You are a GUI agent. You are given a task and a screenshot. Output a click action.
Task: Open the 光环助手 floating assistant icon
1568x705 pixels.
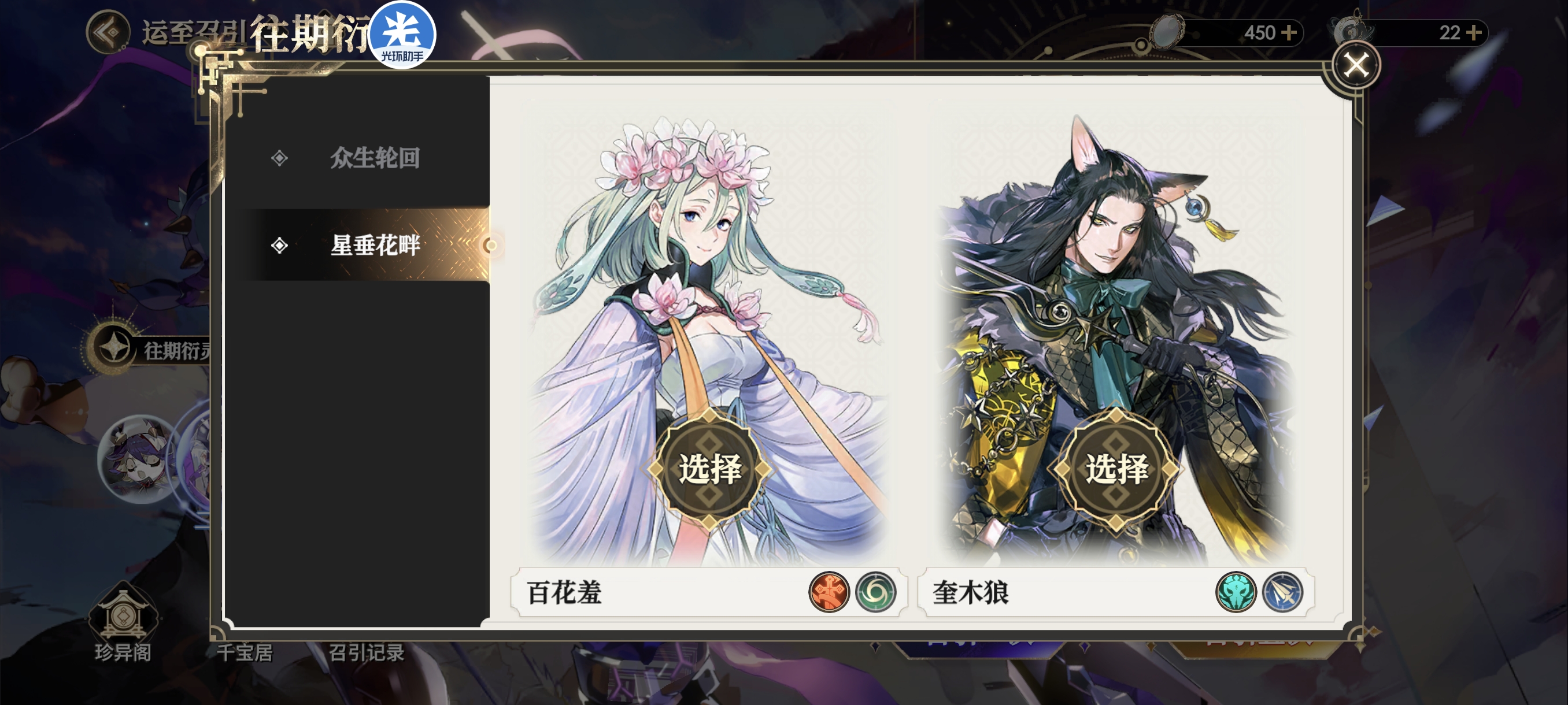402,34
